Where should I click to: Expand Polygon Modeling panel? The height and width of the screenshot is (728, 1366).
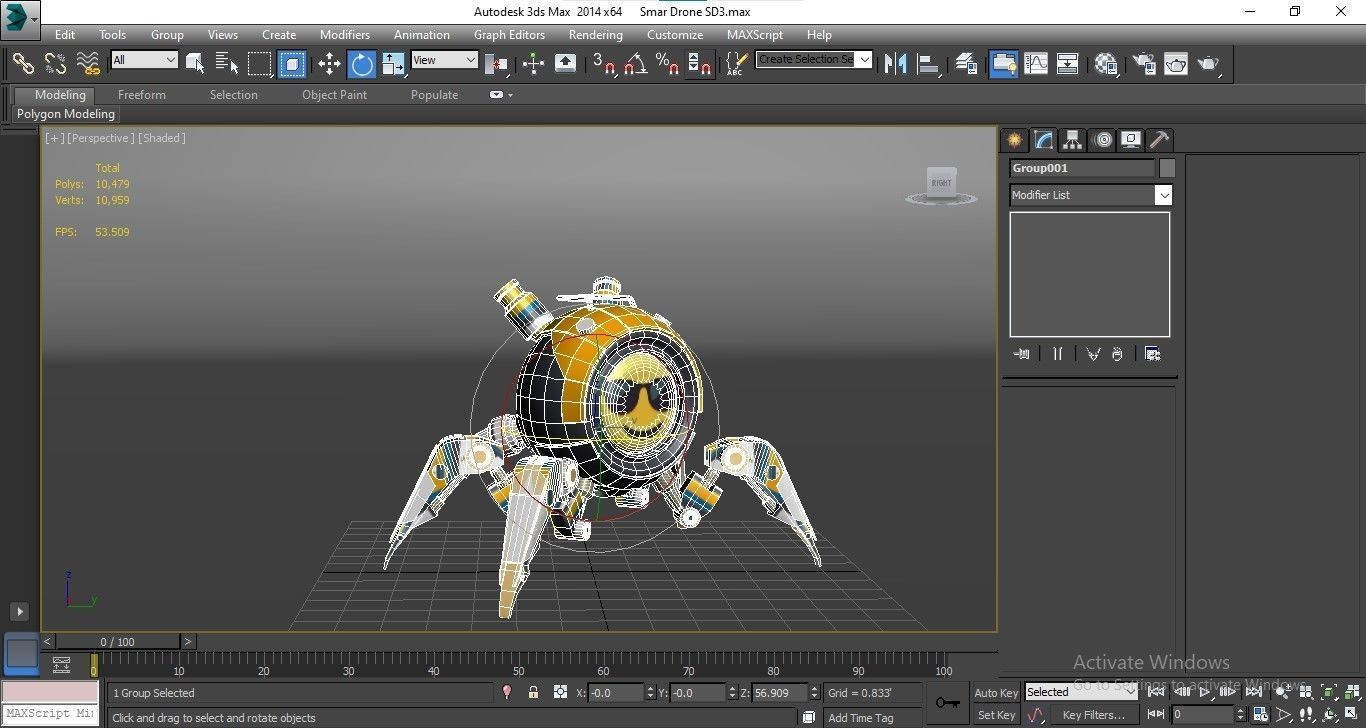click(x=66, y=114)
